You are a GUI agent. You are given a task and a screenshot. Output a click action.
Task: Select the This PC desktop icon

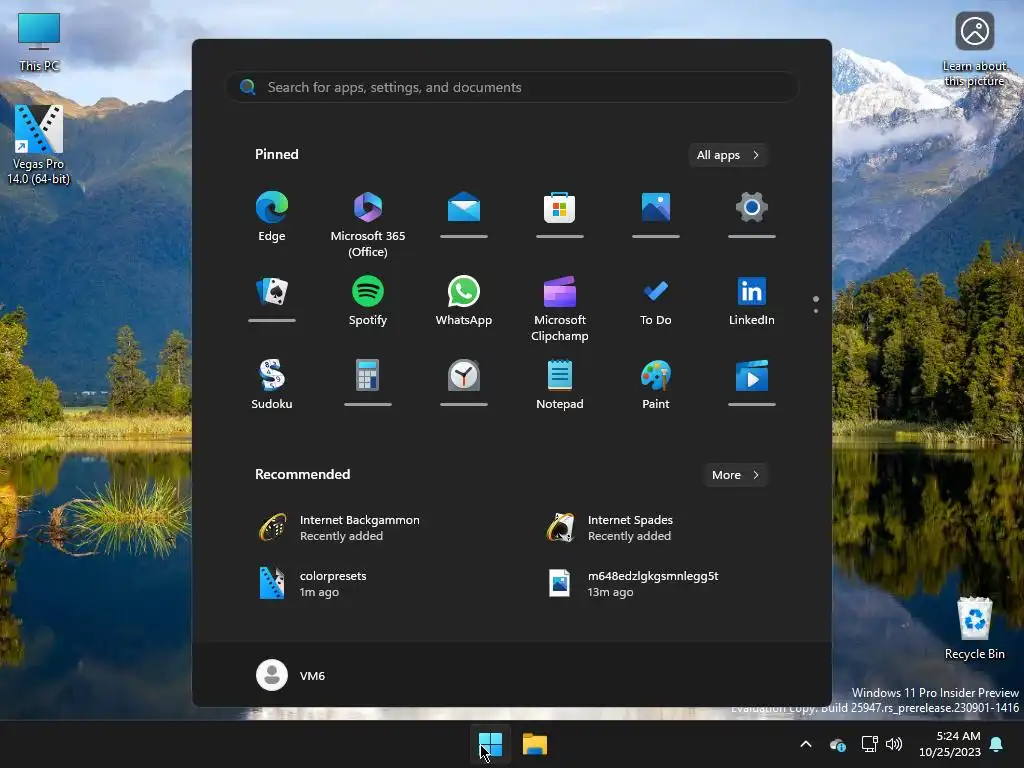39,42
